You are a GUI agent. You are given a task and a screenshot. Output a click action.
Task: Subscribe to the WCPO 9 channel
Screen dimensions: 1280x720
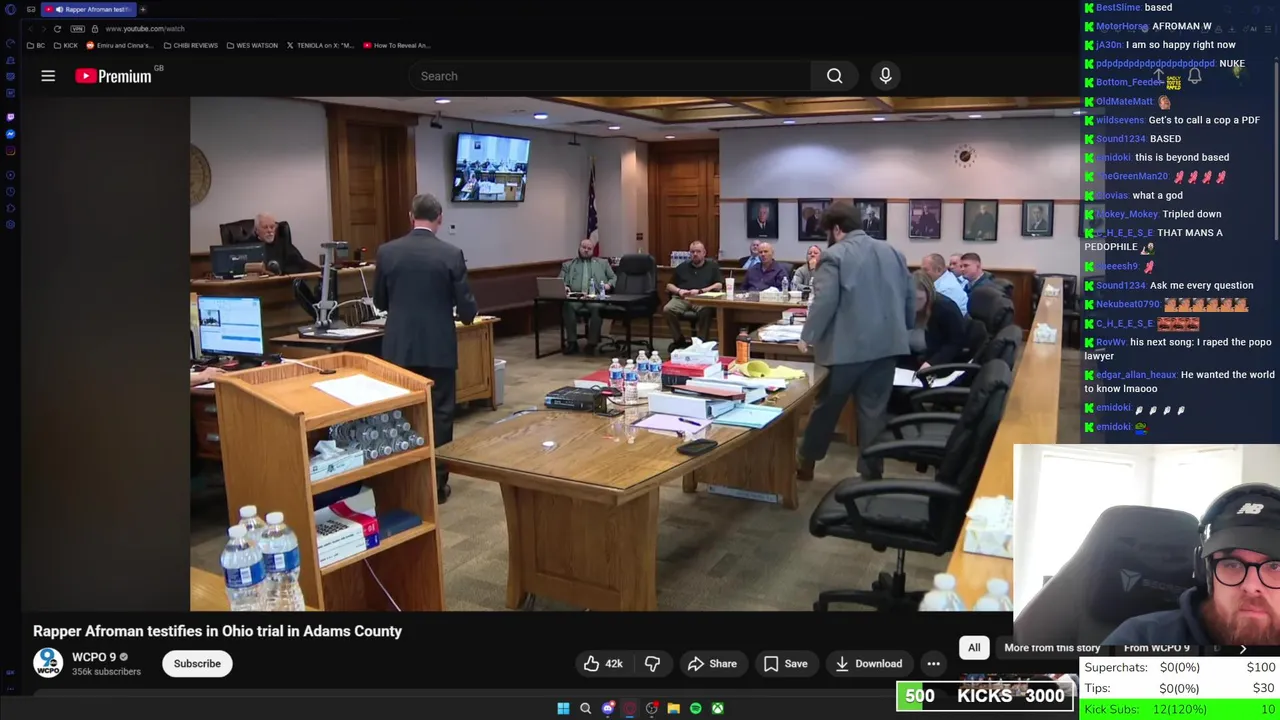click(x=197, y=664)
